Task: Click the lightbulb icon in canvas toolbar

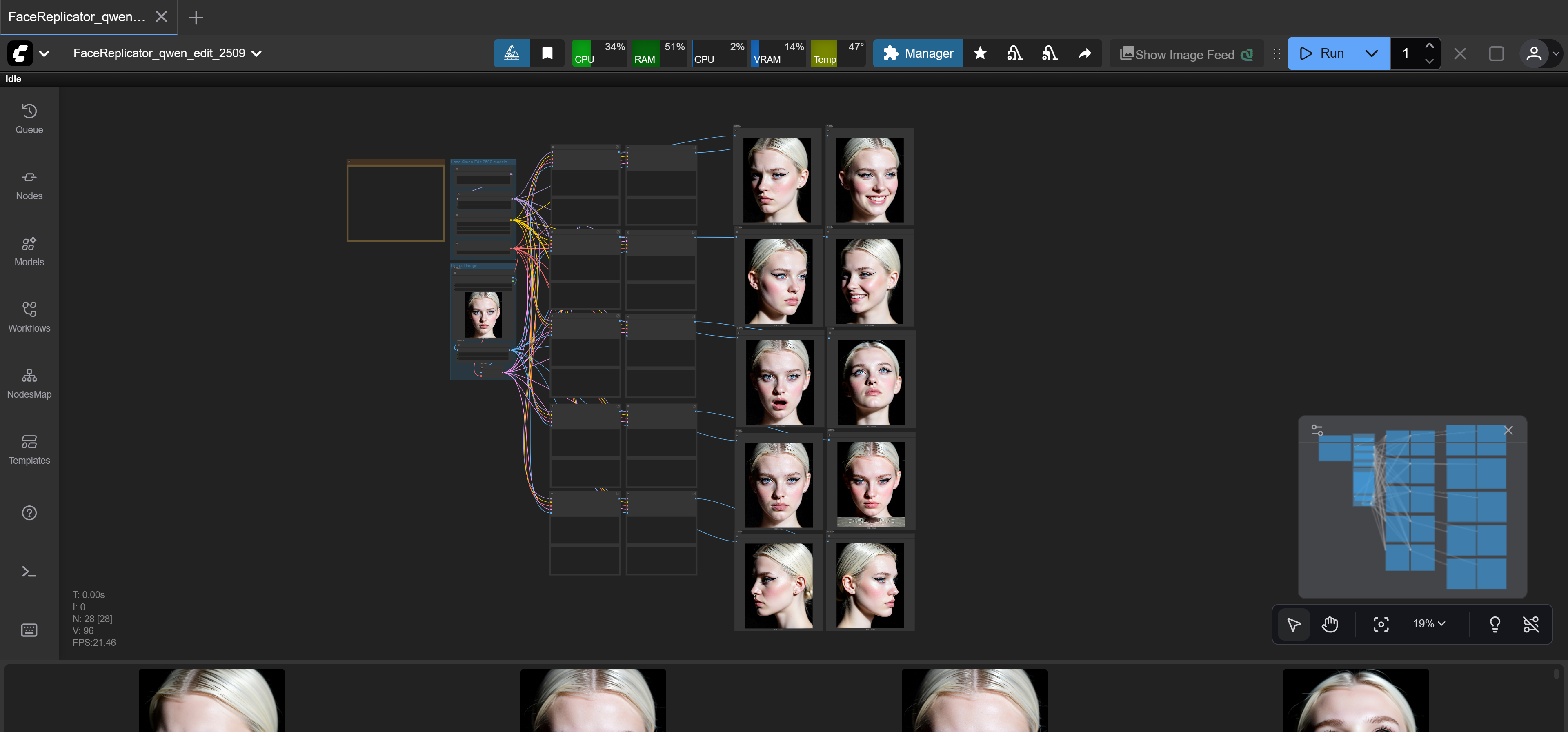Action: 1495,623
